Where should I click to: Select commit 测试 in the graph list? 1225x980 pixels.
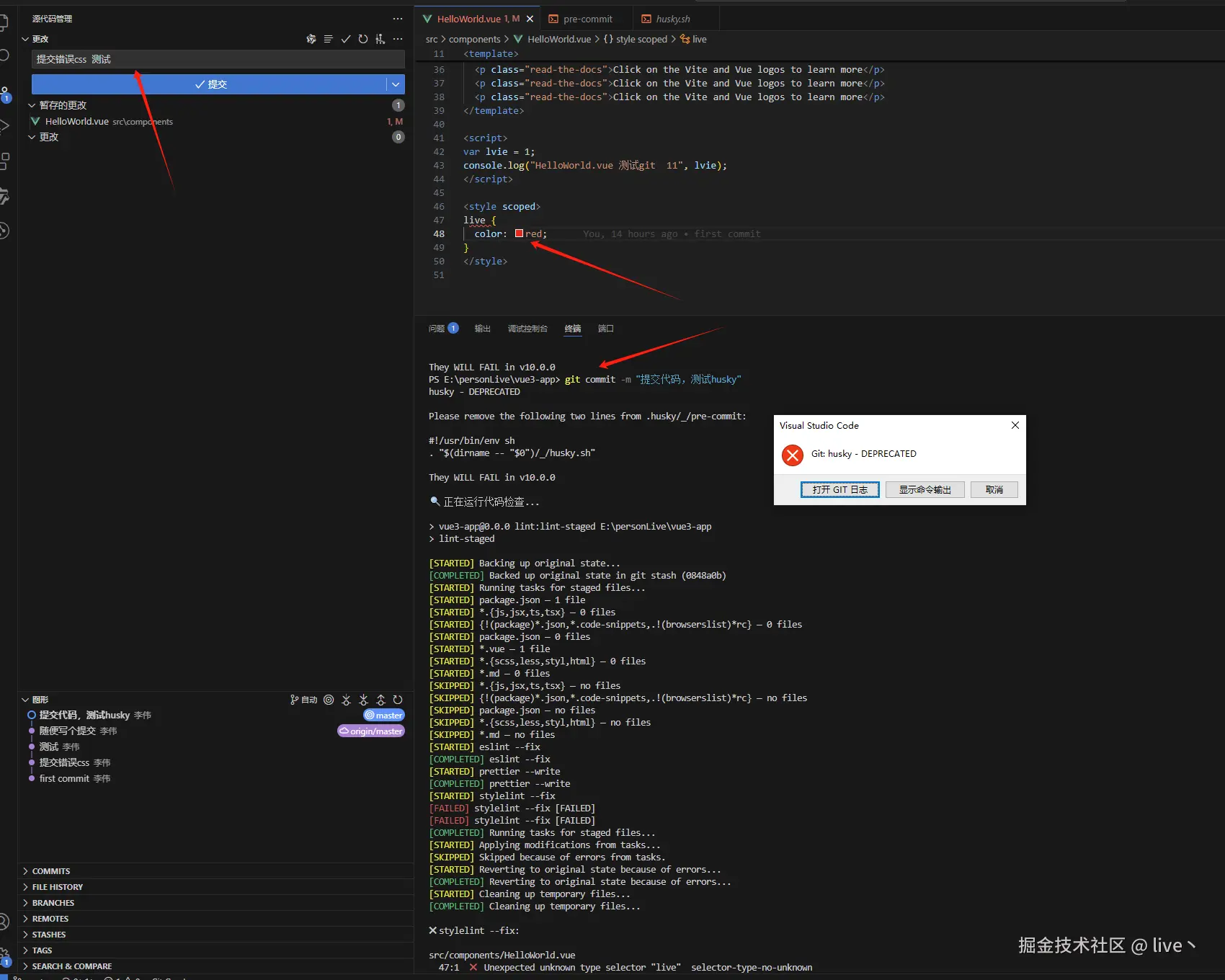click(216, 747)
